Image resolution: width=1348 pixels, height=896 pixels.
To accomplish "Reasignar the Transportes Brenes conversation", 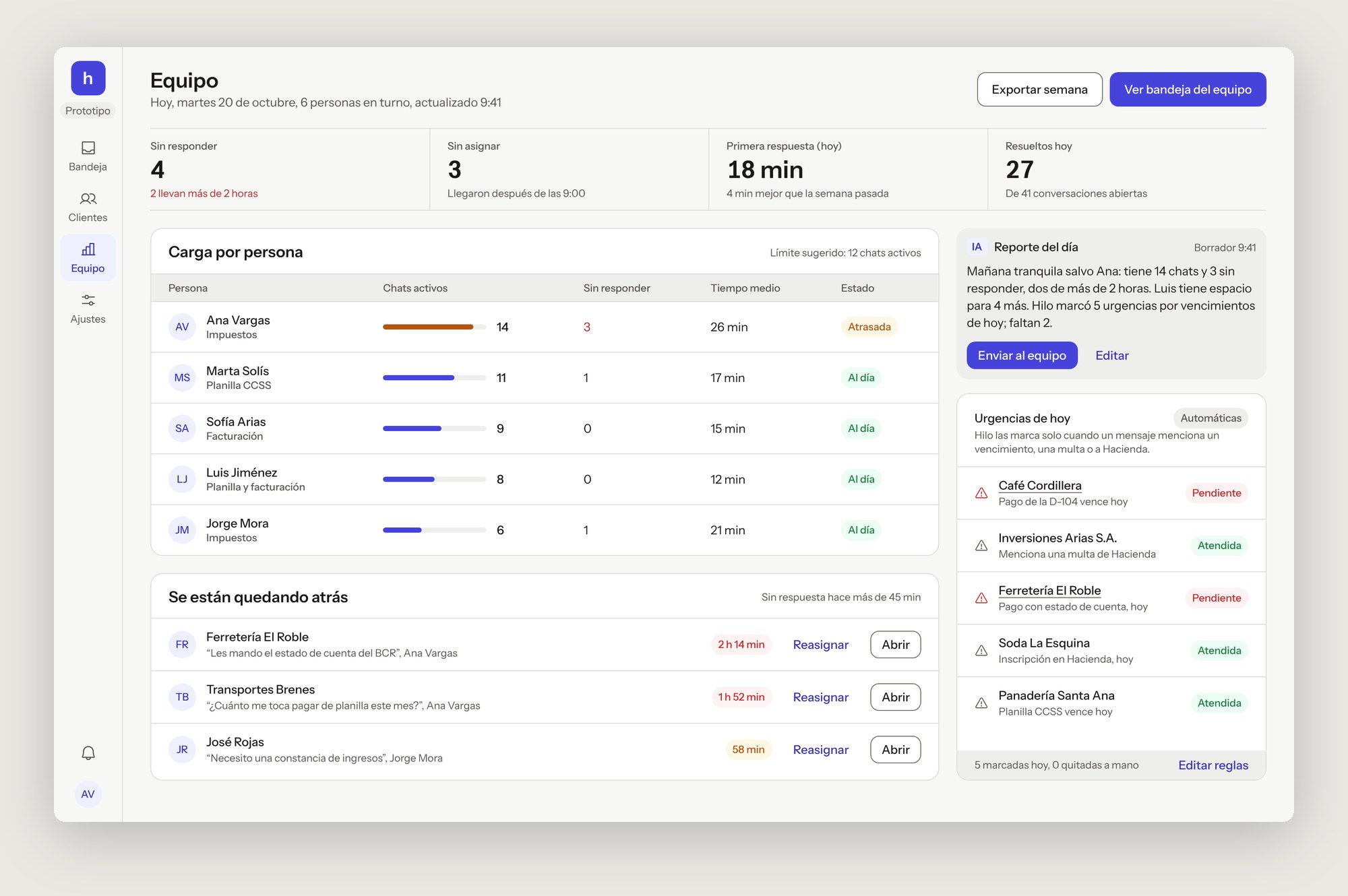I will point(820,697).
